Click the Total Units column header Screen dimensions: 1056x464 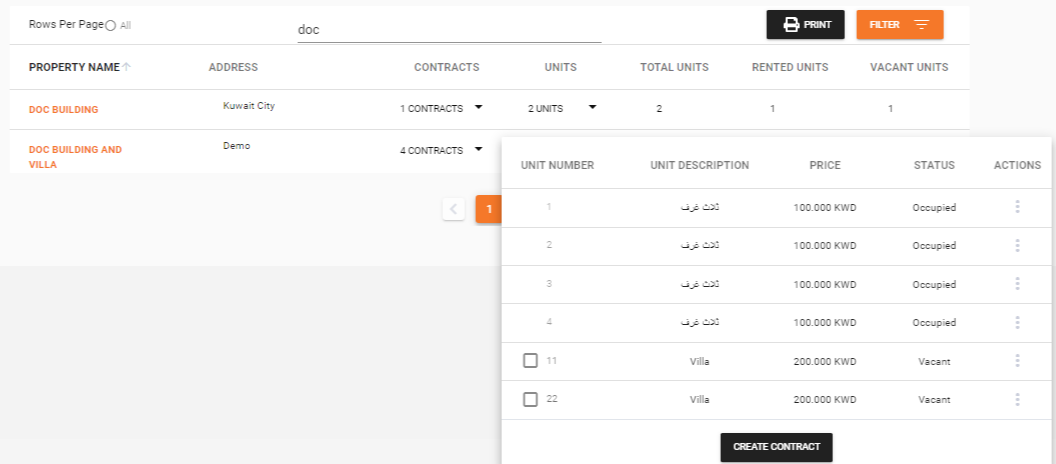(674, 68)
